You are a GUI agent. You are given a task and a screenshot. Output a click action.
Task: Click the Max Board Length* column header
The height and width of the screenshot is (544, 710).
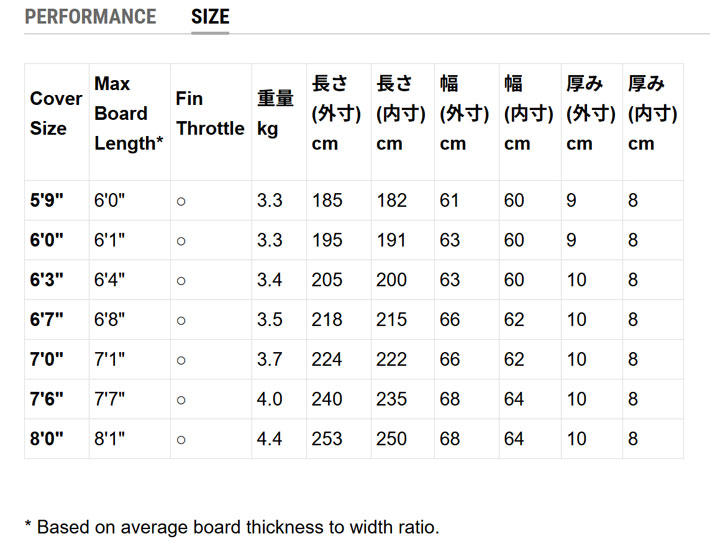128,114
